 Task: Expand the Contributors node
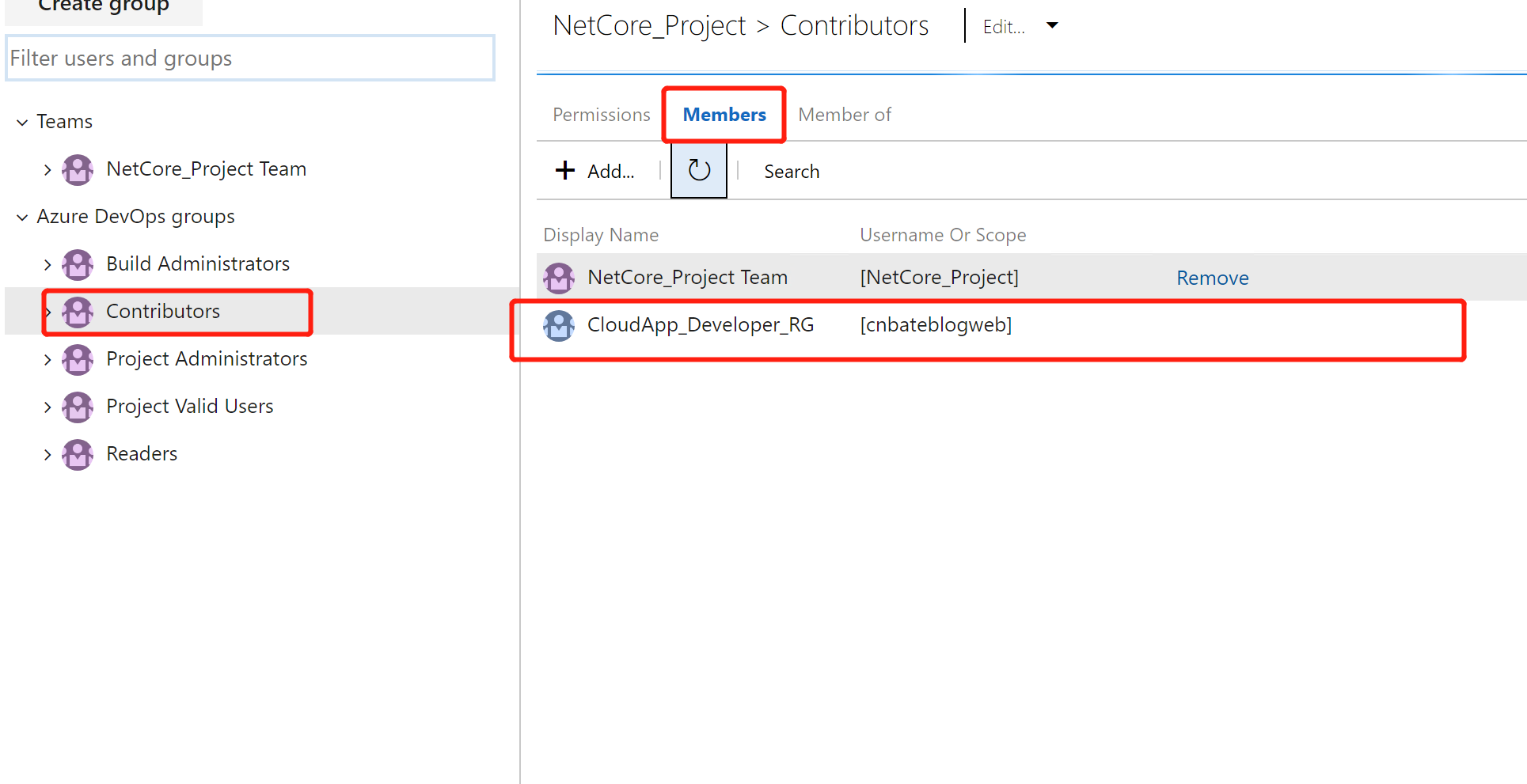(47, 312)
